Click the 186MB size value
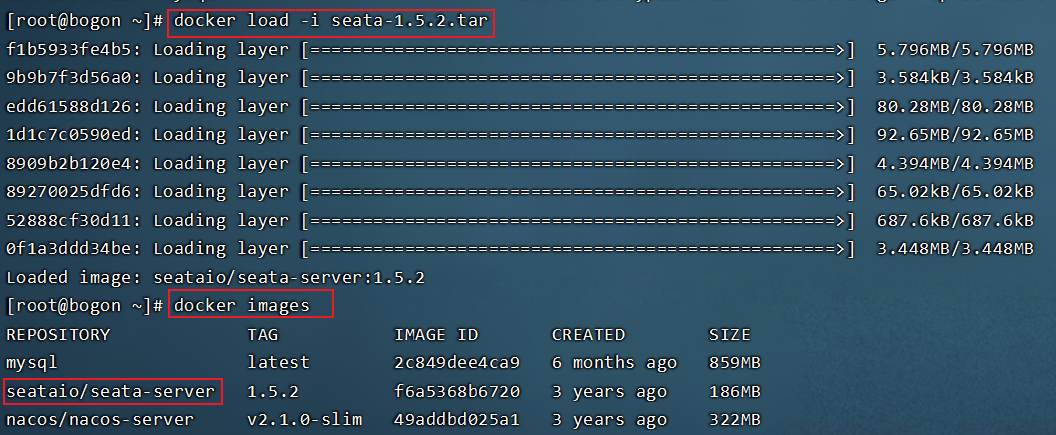The width and height of the screenshot is (1056, 435). 735,391
